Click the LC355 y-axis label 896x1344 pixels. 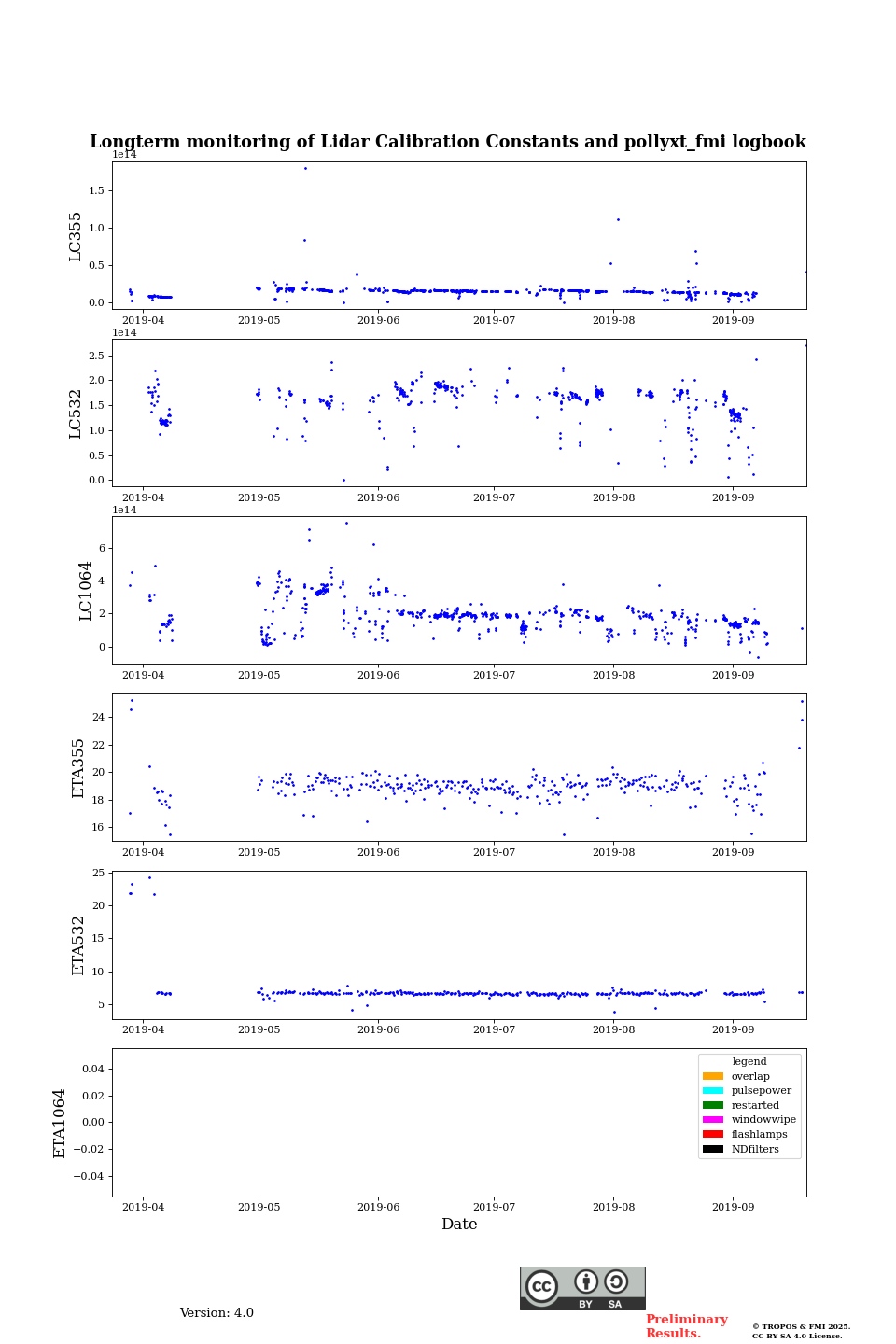(x=76, y=236)
